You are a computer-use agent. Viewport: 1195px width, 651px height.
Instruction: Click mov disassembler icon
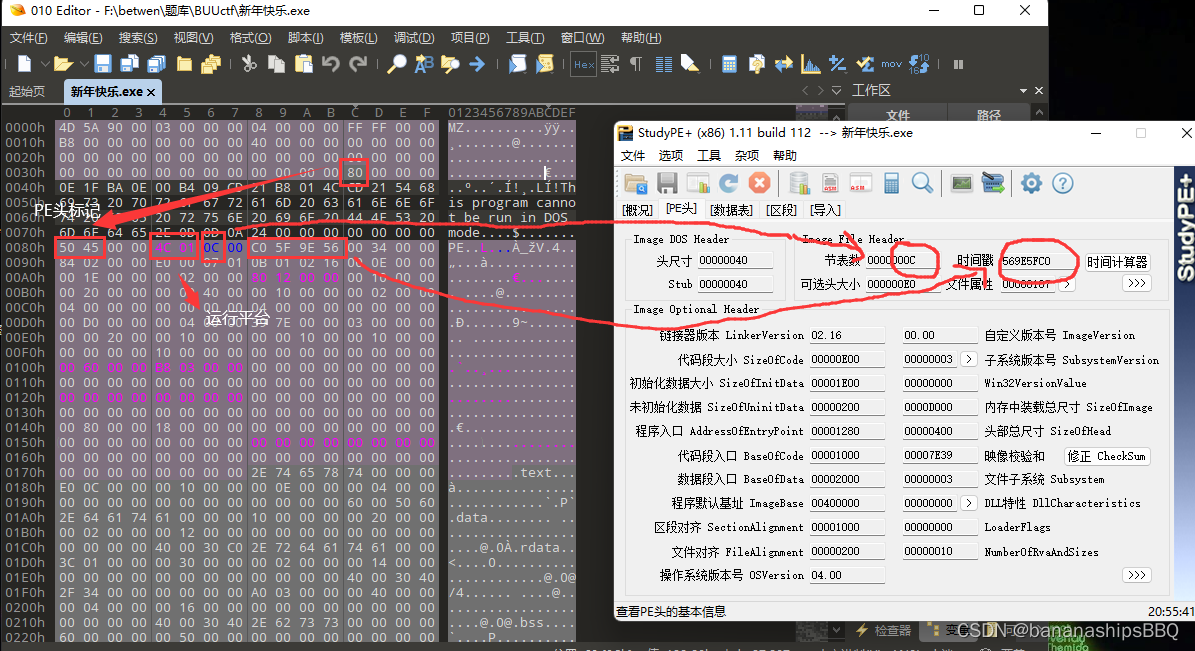[x=891, y=64]
